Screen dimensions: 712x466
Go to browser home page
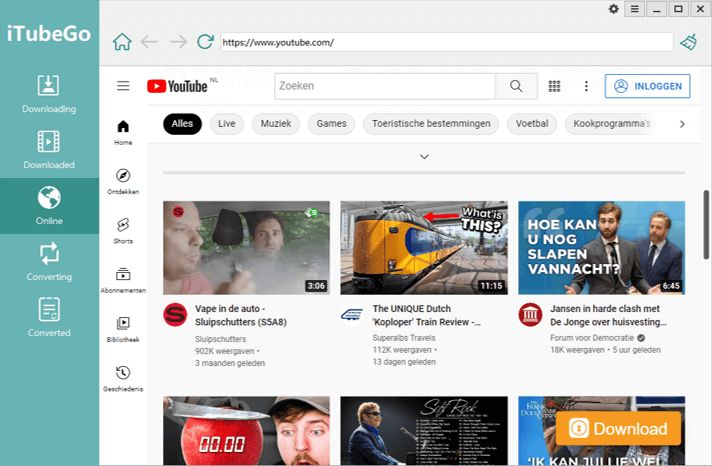coord(122,42)
